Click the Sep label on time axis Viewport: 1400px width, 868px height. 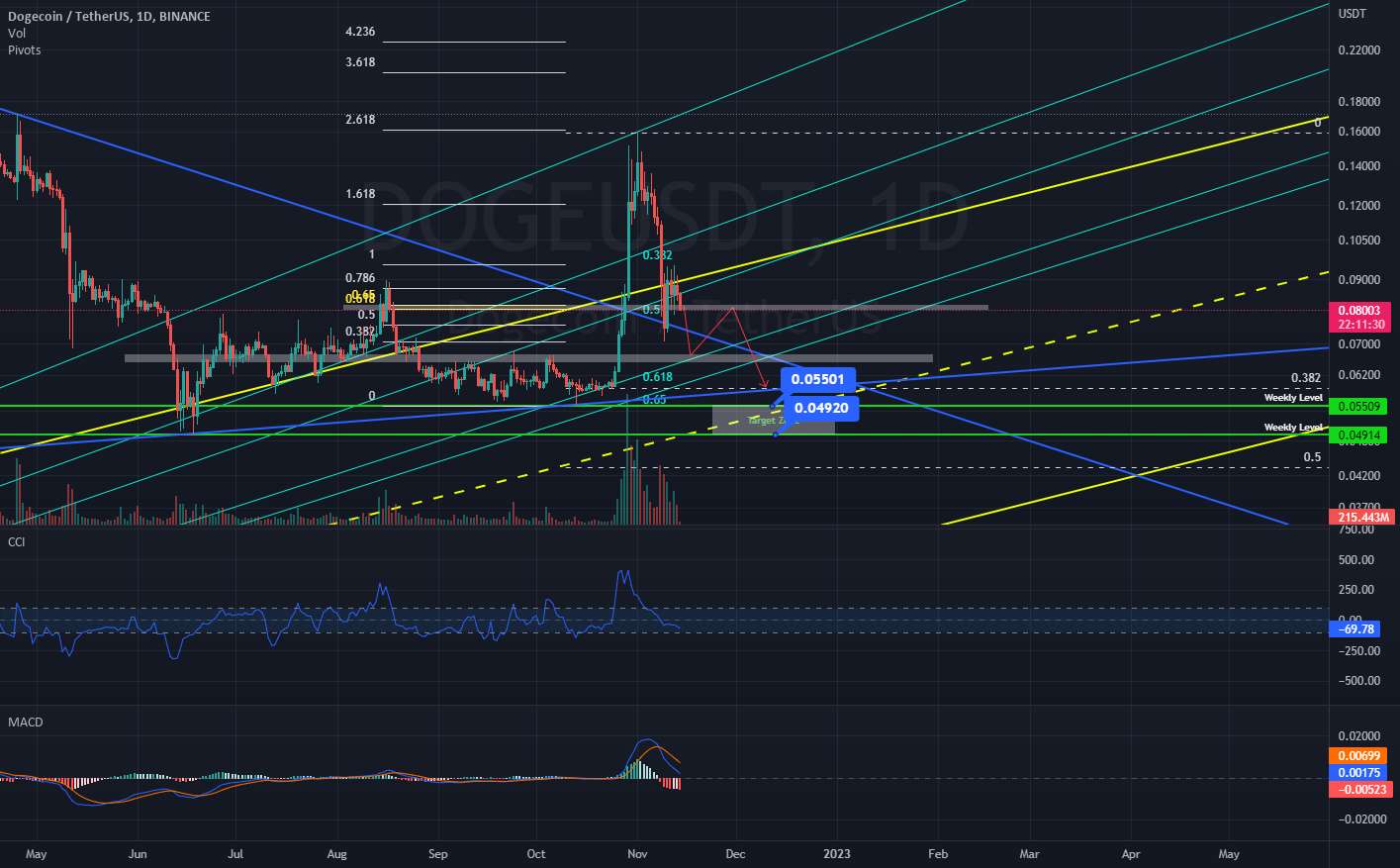[438, 853]
